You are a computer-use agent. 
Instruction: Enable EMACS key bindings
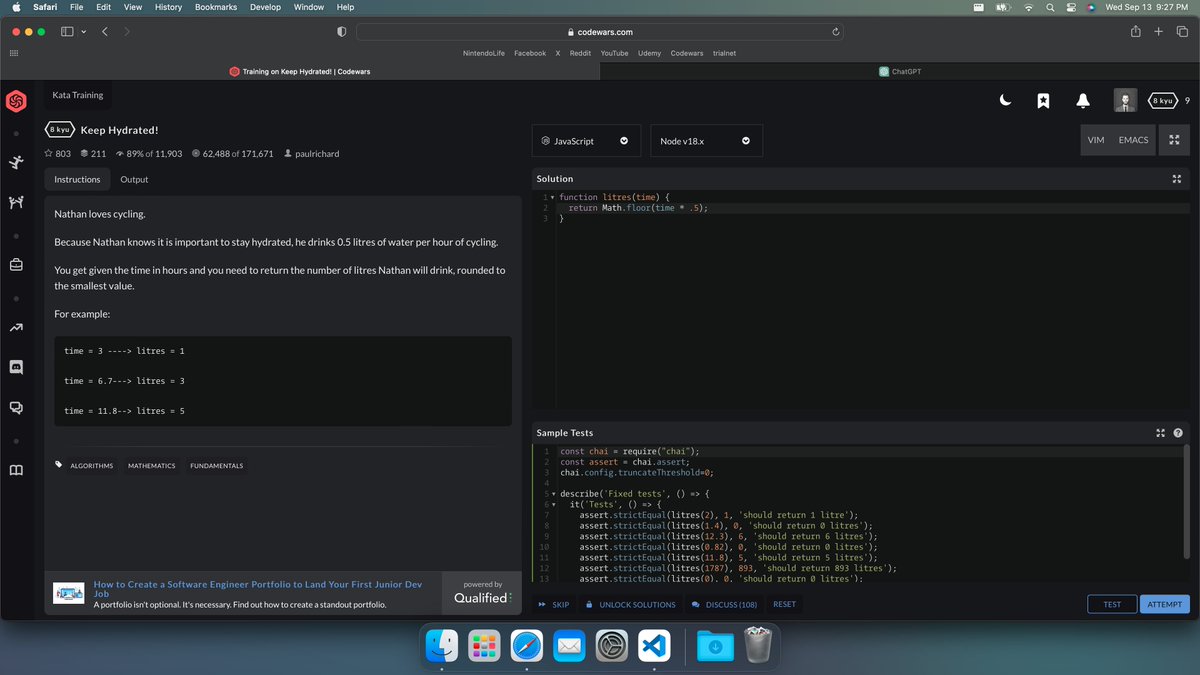1133,140
